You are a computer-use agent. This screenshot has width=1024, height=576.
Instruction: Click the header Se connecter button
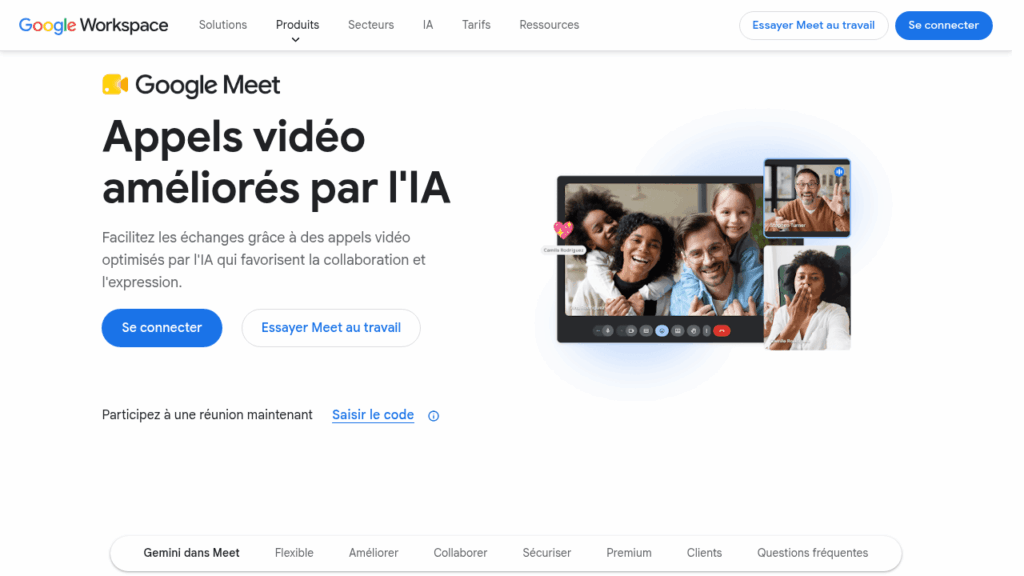944,25
